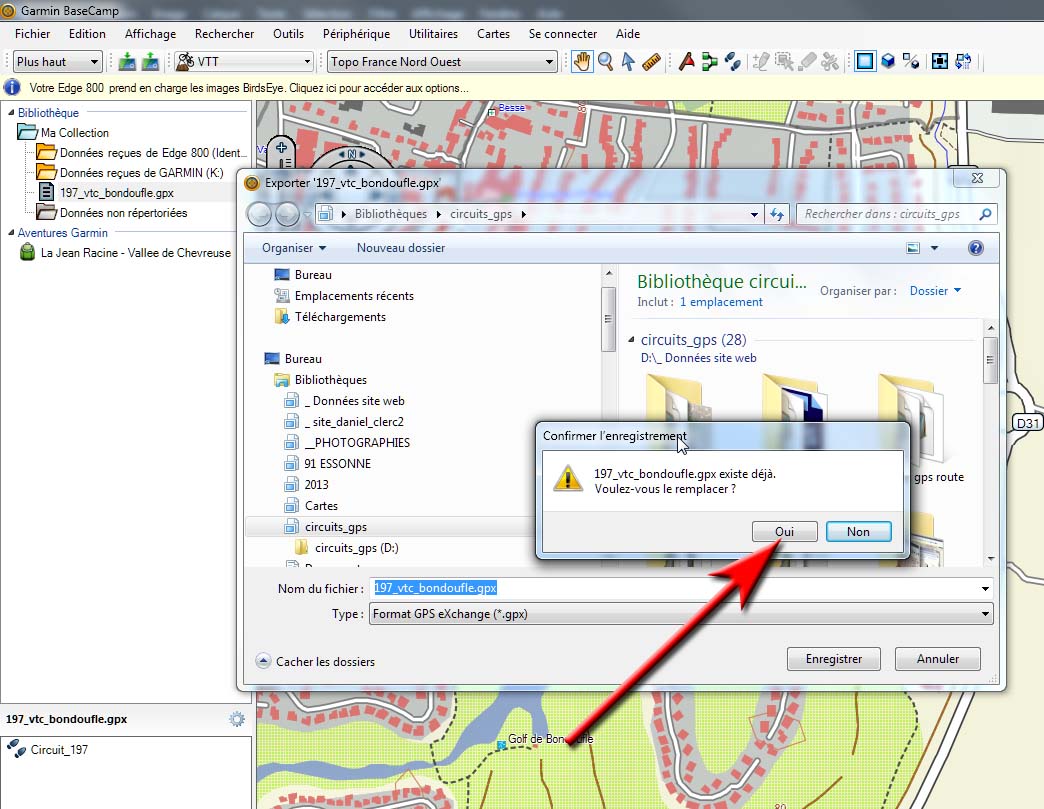Image resolution: width=1044 pixels, height=809 pixels.
Task: Click the refresh icon next to address bar
Action: (777, 214)
